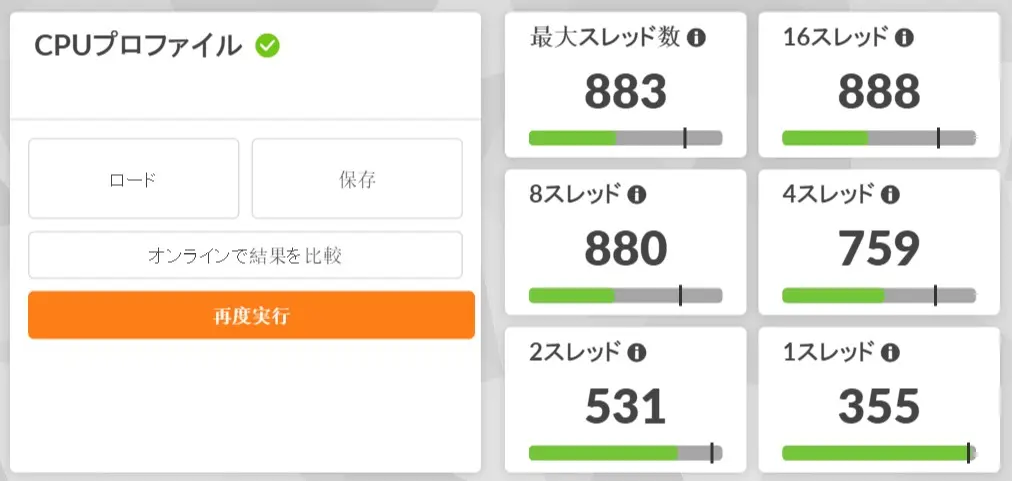Open info icon next to 1スレッド
The height and width of the screenshot is (481, 1012).
(890, 352)
